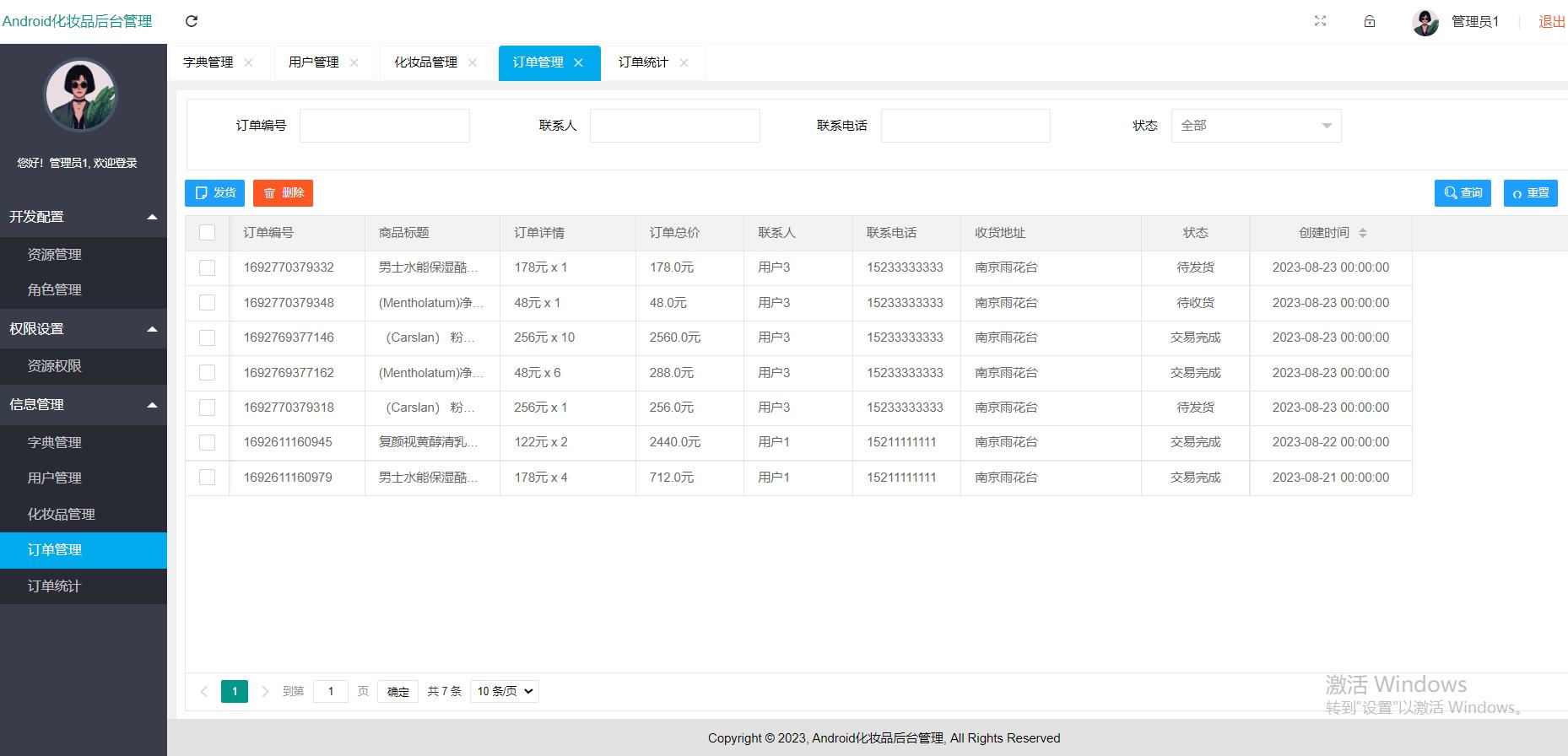Open the 10 条/页 page size dropdown
The image size is (1568, 756).
pyautogui.click(x=505, y=692)
